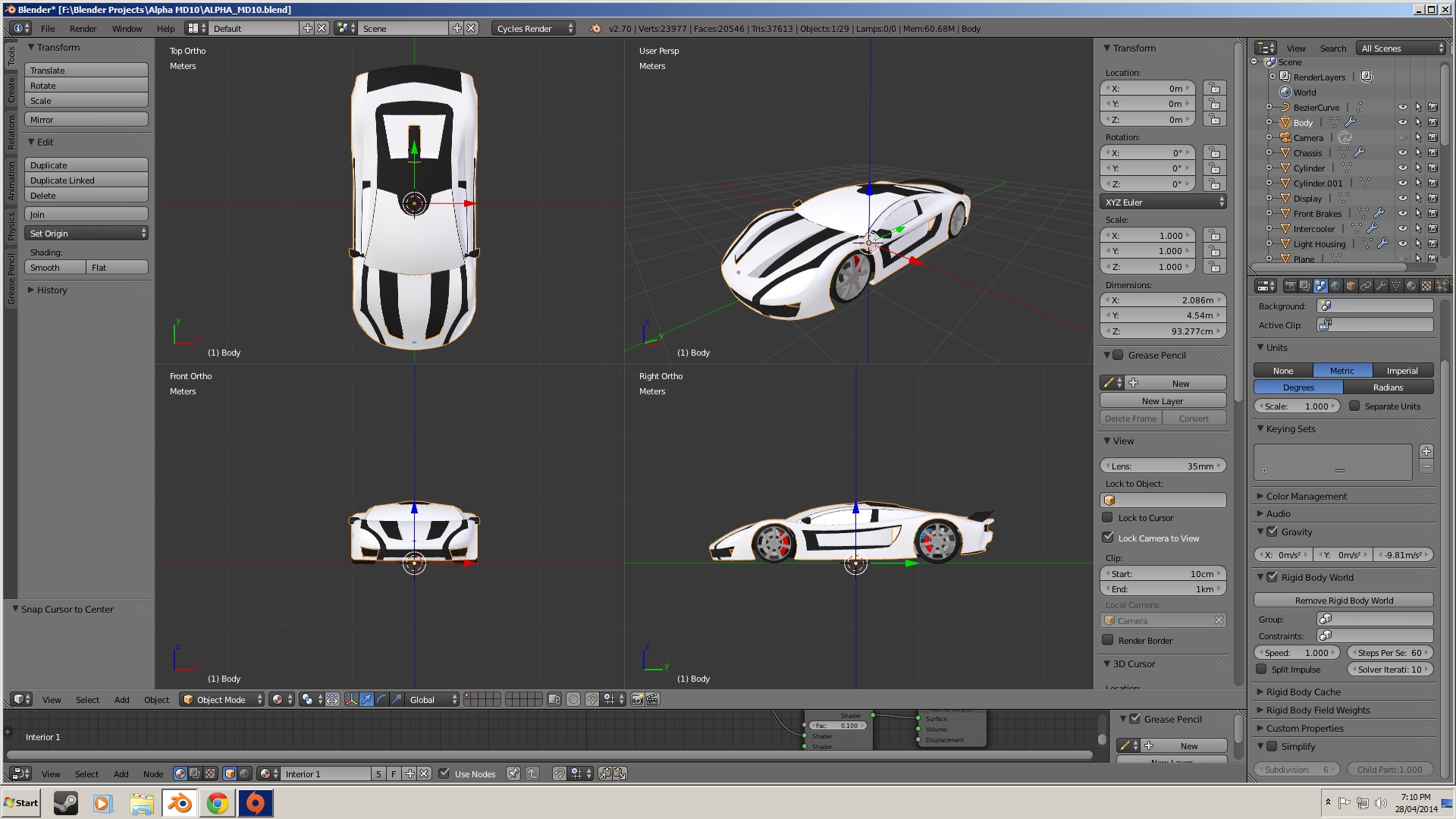
Task: Open the File menu
Action: point(48,28)
